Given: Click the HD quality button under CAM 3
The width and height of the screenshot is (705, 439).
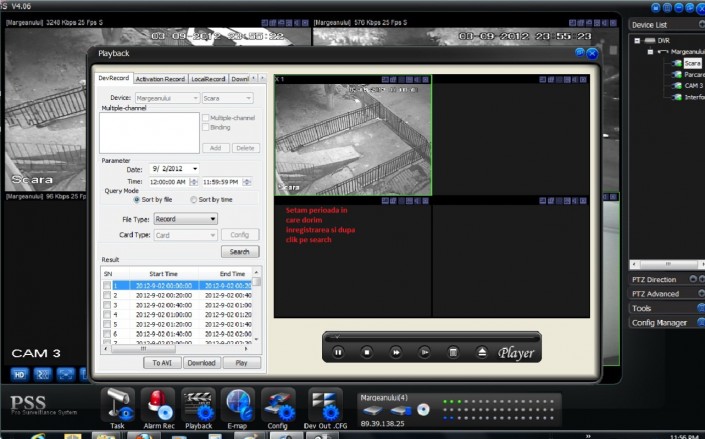Looking at the screenshot, I should (x=19, y=374).
